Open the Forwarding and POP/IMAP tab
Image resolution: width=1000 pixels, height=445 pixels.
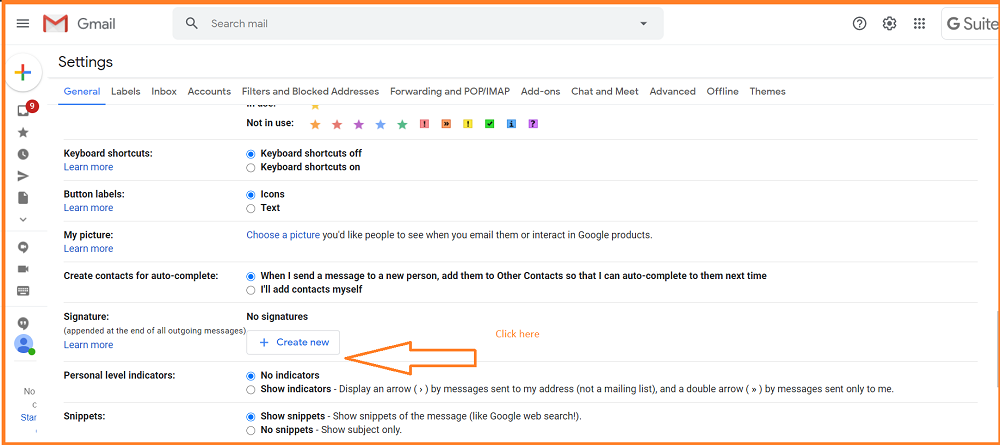tap(449, 91)
